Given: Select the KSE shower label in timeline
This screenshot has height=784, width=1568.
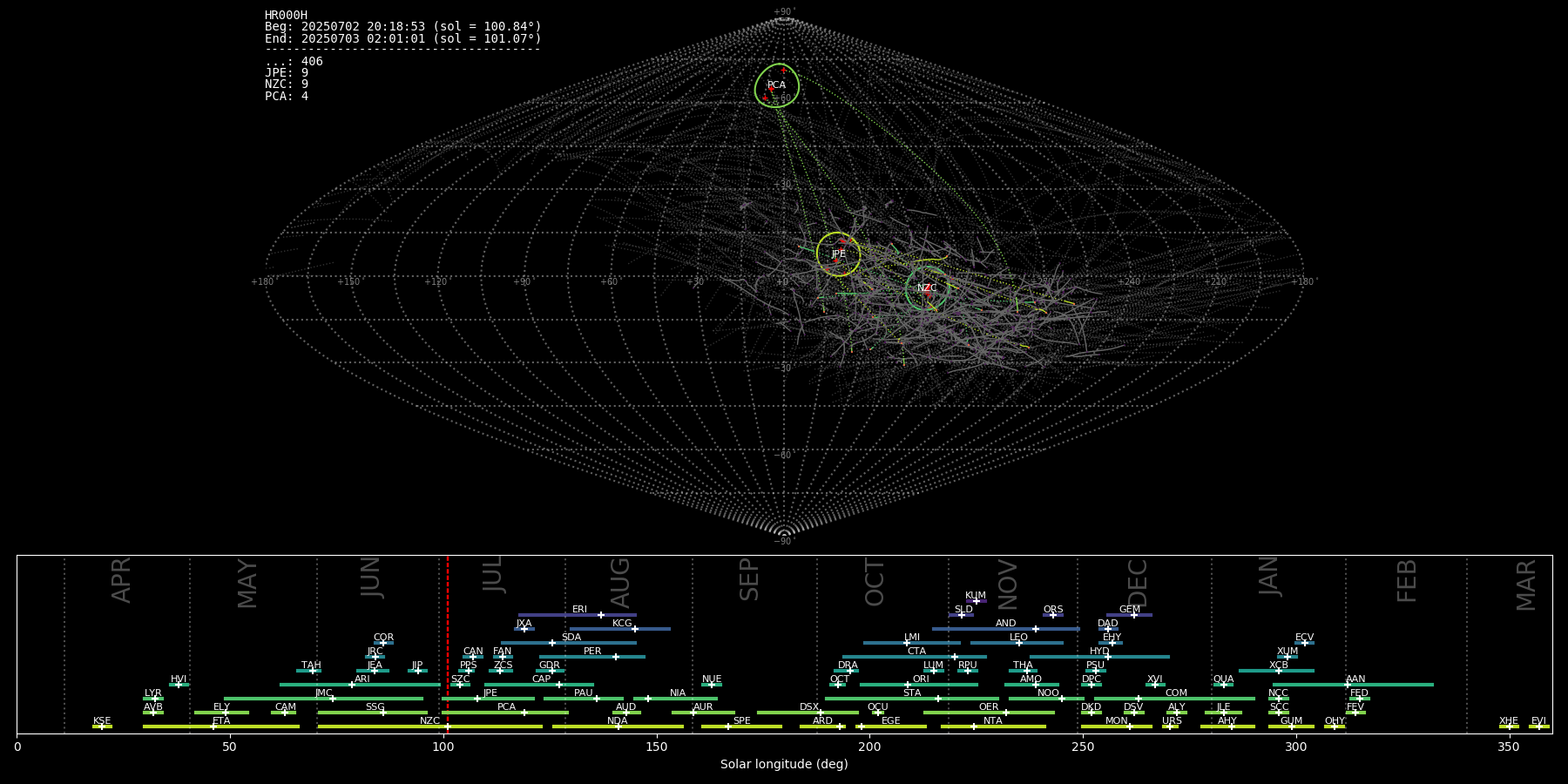Looking at the screenshot, I should 102,721.
